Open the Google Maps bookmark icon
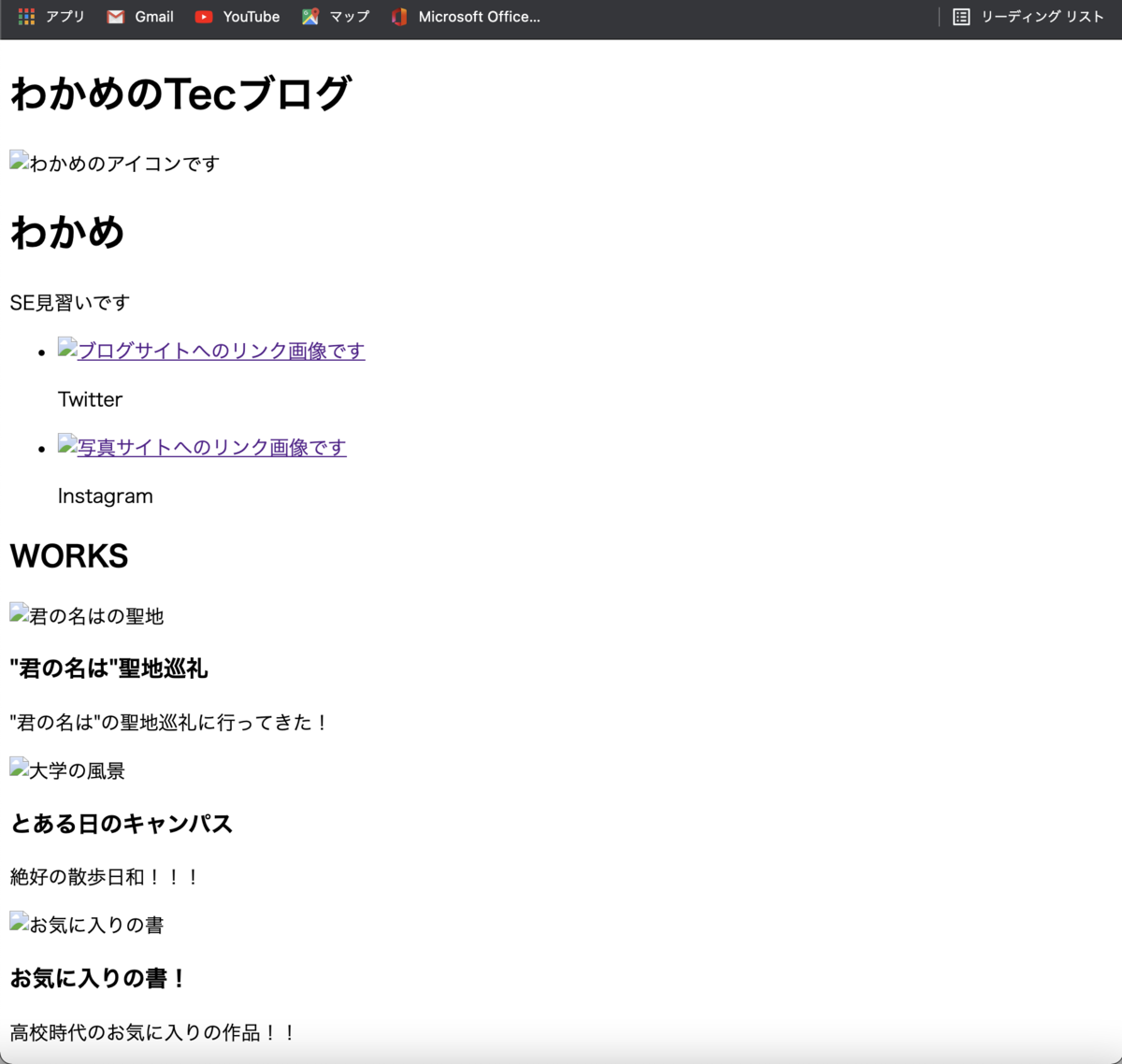The width and height of the screenshot is (1122, 1064). 310,17
